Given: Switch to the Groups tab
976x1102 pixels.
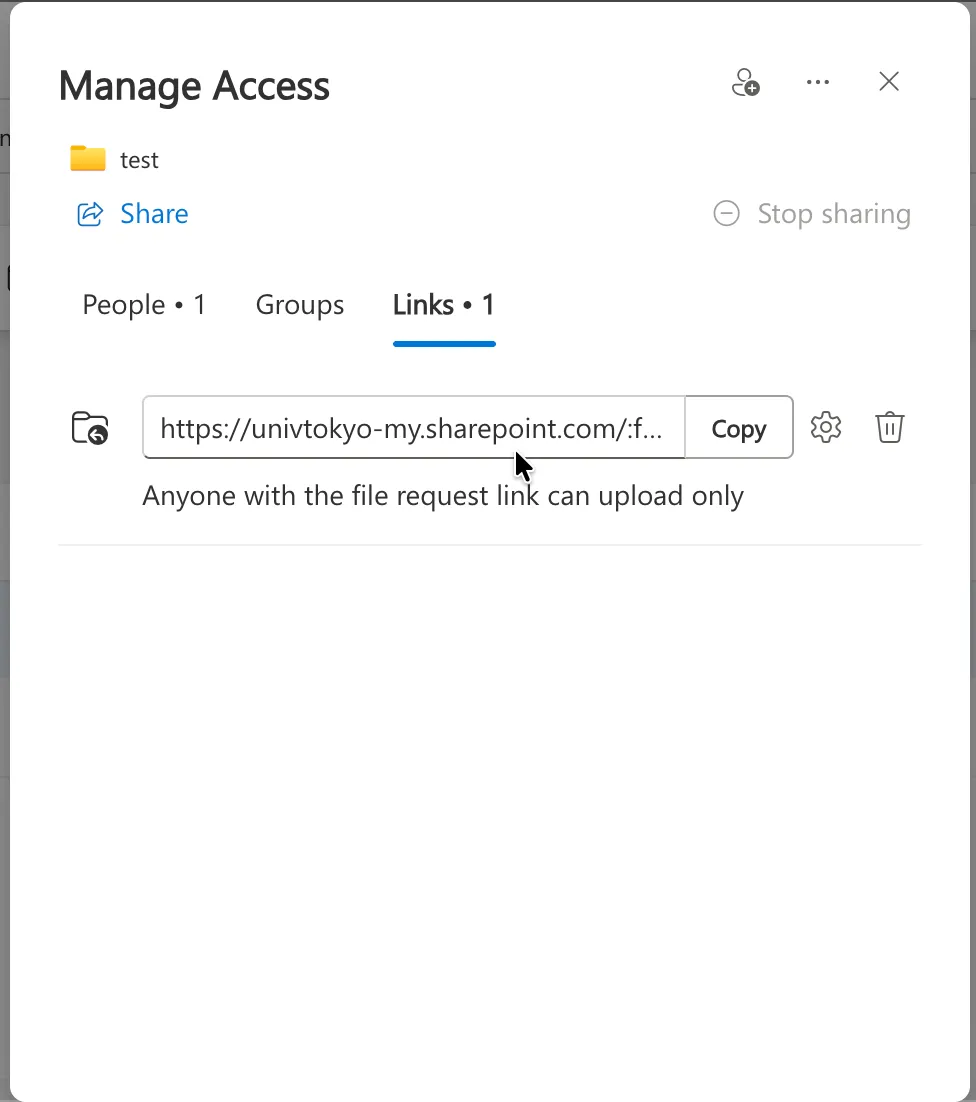Looking at the screenshot, I should (300, 305).
